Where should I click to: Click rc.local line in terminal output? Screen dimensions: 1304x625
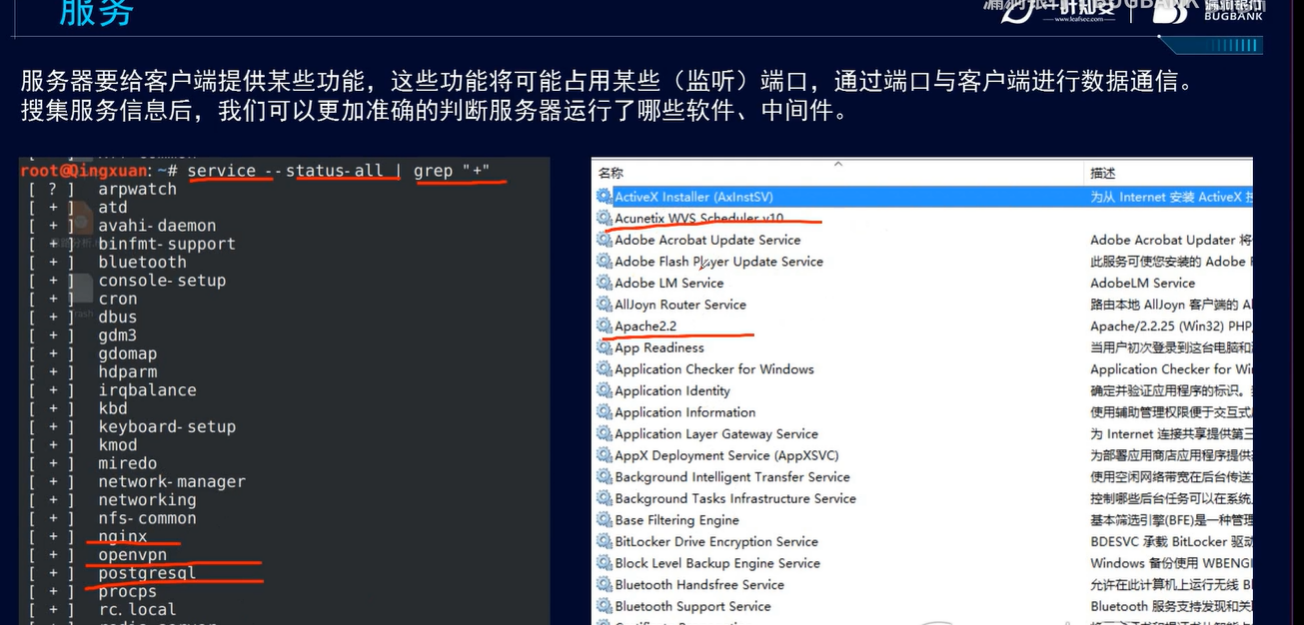tap(137, 610)
